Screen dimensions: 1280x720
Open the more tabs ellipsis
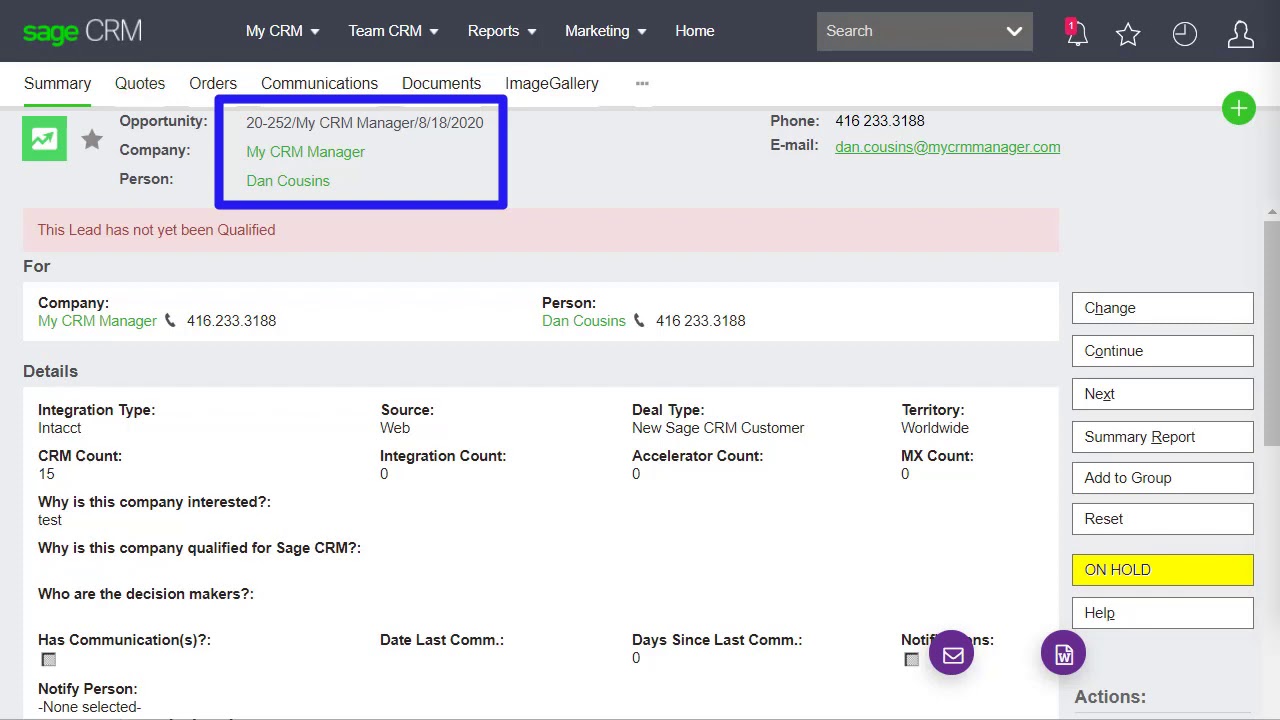pyautogui.click(x=642, y=83)
